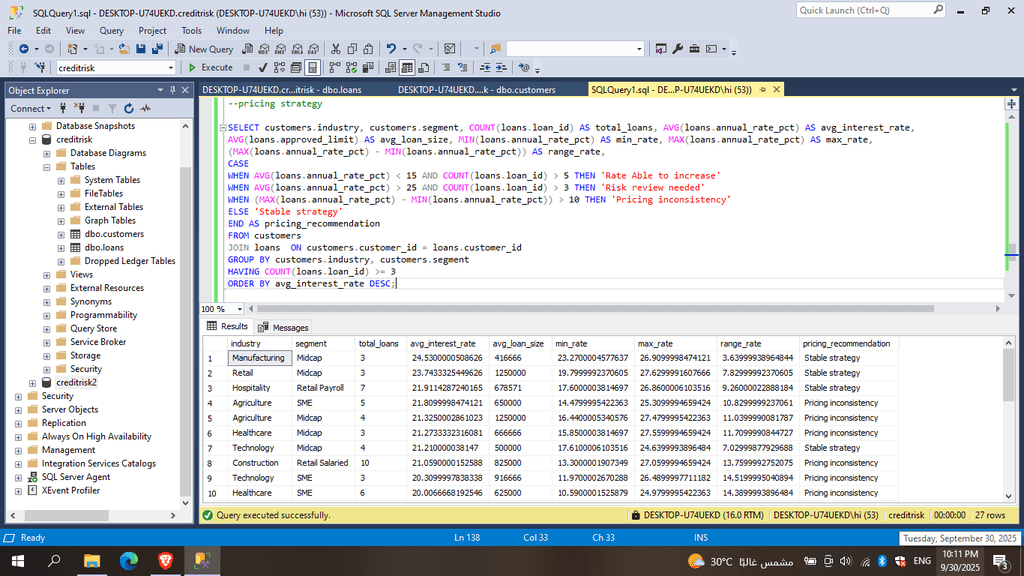Screen dimensions: 1024x576
Task: Click the Properties wrench icon in toolbar
Action: click(677, 49)
